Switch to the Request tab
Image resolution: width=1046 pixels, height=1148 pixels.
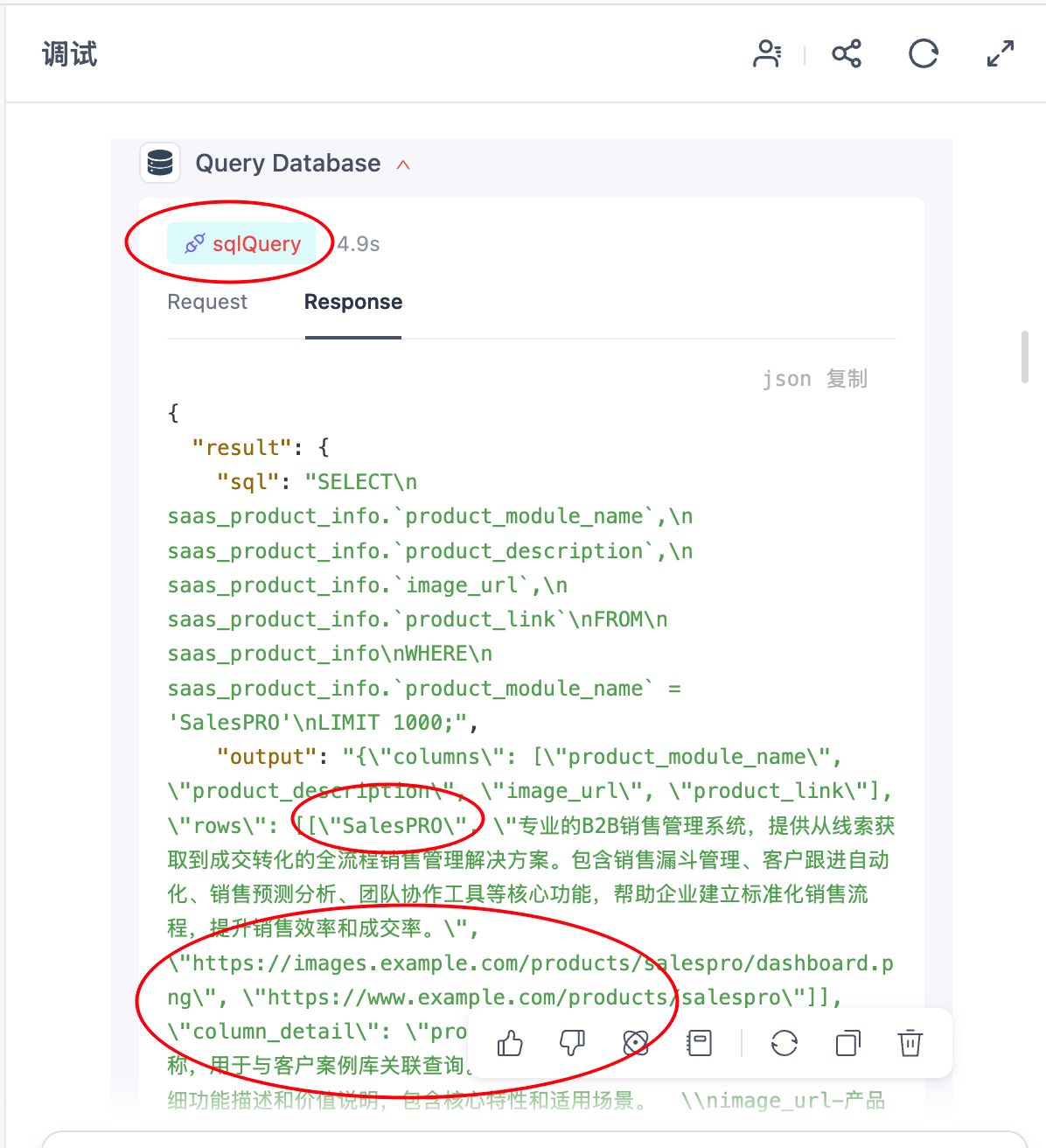(207, 302)
